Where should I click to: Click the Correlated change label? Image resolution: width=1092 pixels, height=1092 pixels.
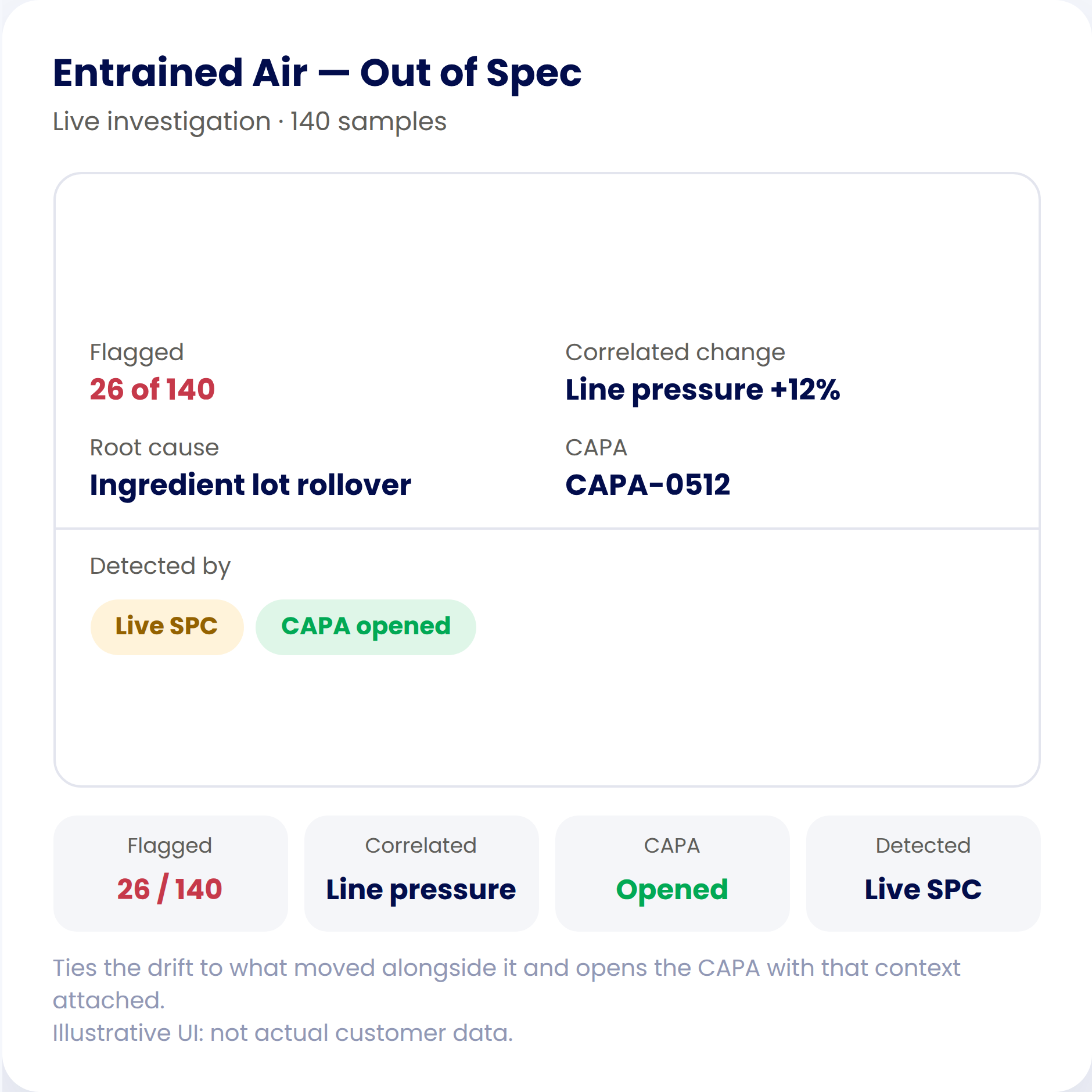[x=675, y=353]
